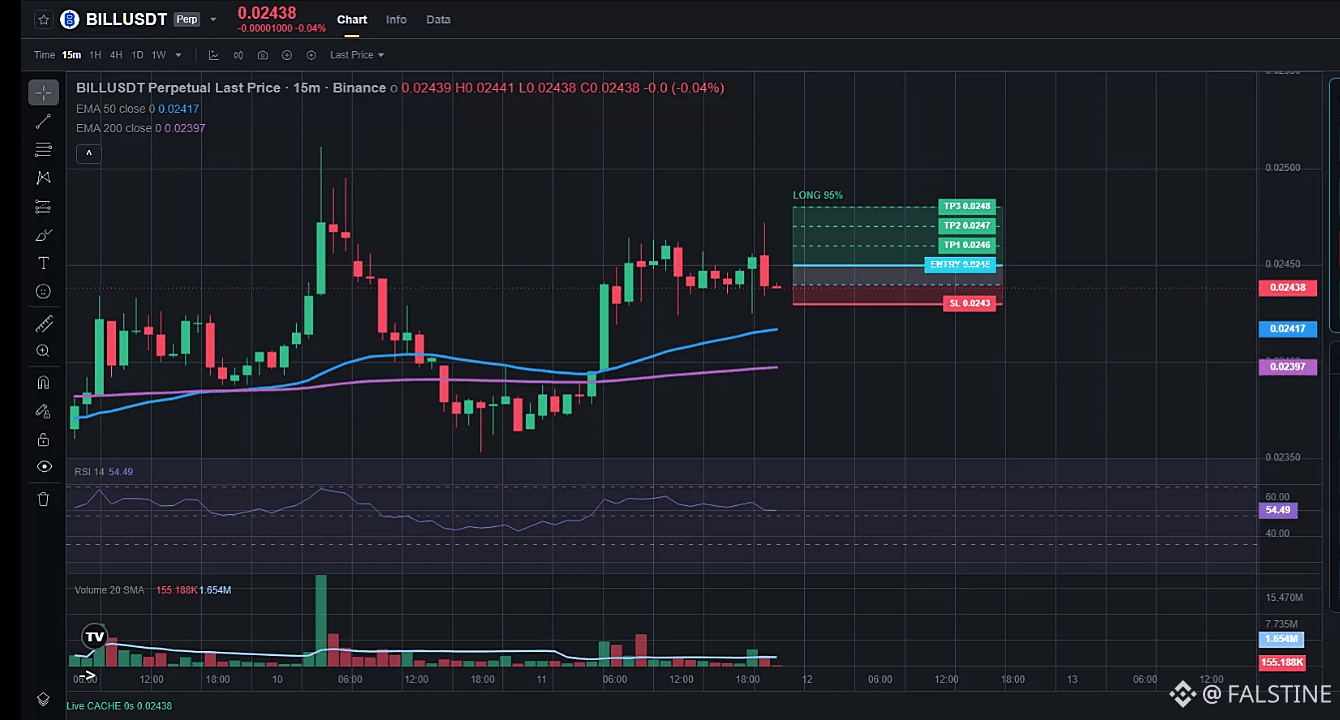Click the BILLUSDT coin logo
This screenshot has width=1340, height=720.
pyautogui.click(x=70, y=19)
